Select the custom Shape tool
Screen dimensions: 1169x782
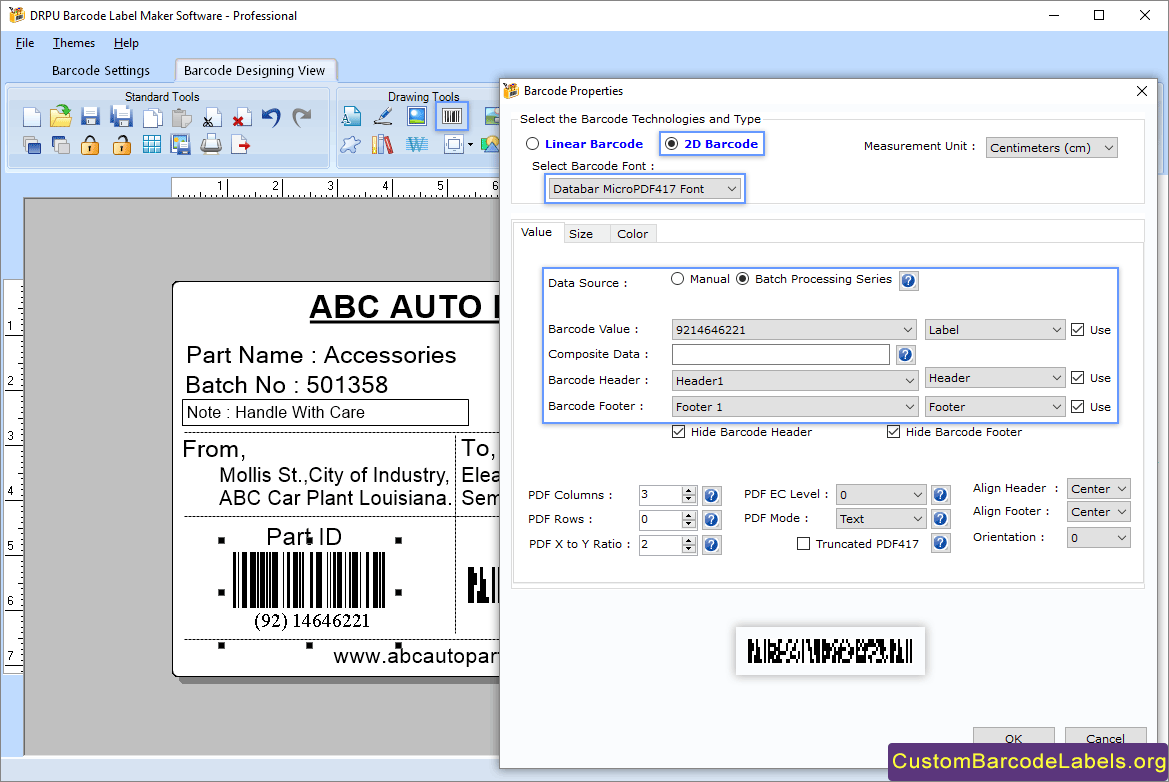(x=350, y=145)
